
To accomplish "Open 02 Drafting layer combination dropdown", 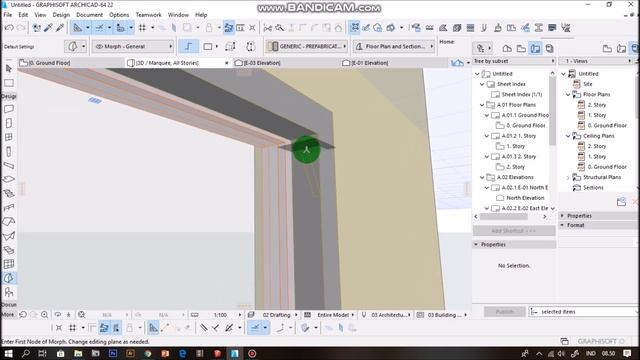I will [x=278, y=315].
